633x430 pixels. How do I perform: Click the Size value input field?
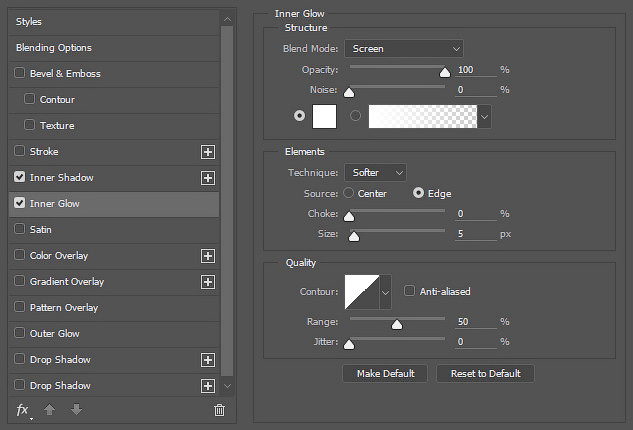(476, 234)
